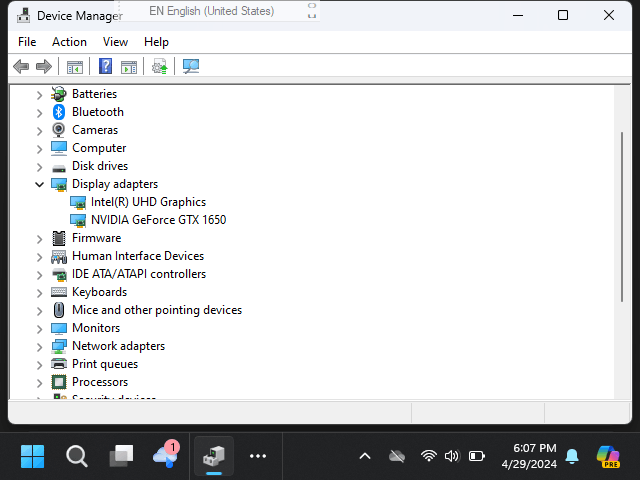Expand the Batteries node chevron
The height and width of the screenshot is (480, 640).
39,95
